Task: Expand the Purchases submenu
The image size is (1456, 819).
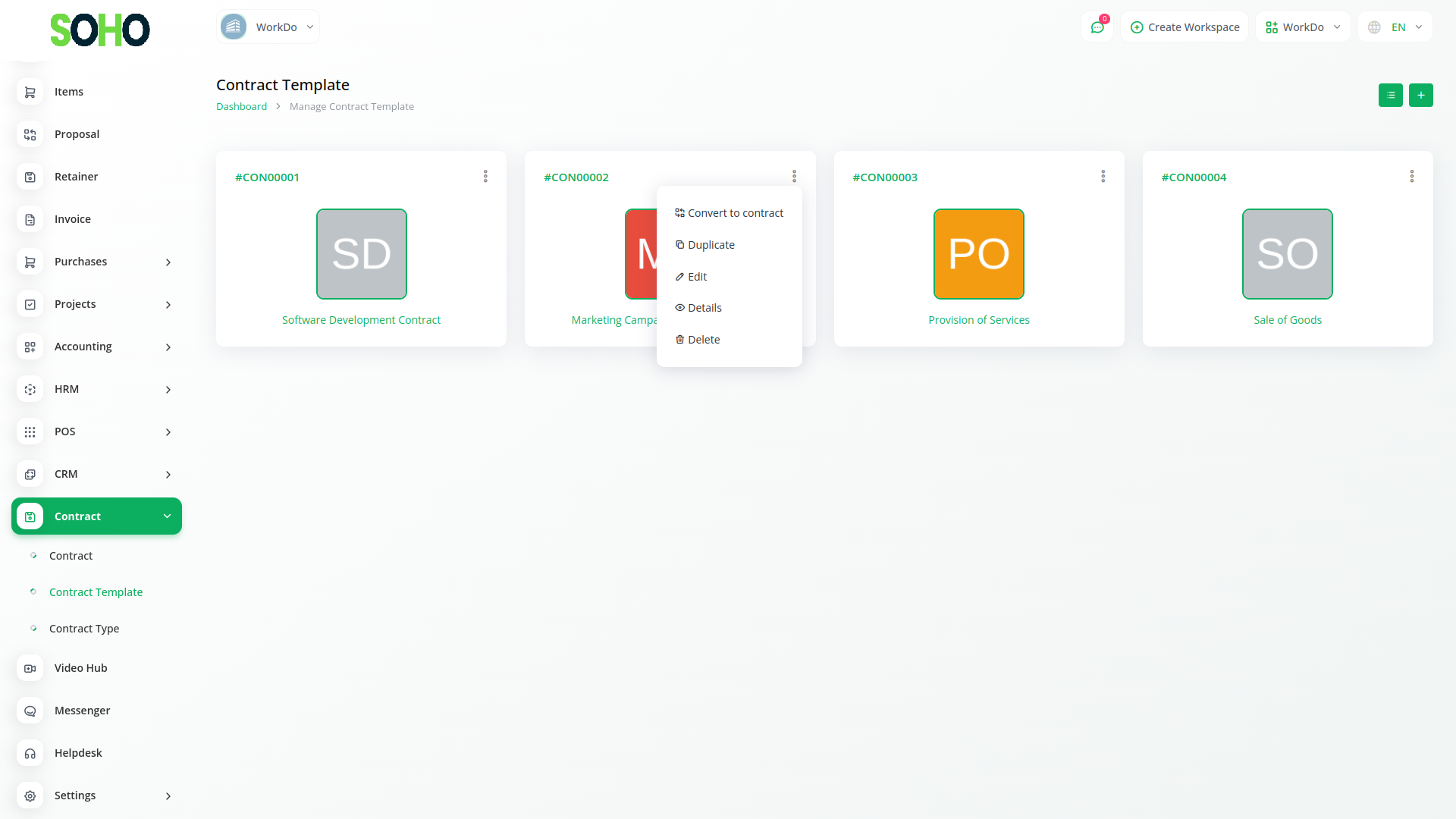Action: point(168,262)
